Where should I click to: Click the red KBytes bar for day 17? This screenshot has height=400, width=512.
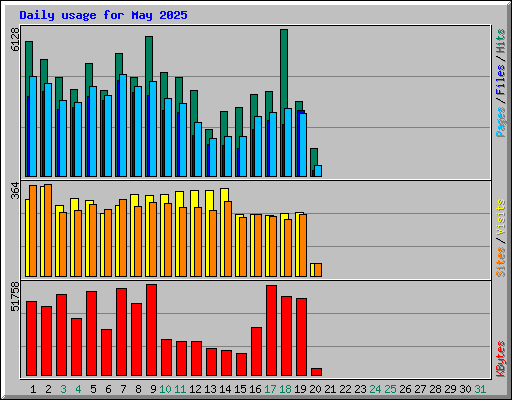(271, 331)
